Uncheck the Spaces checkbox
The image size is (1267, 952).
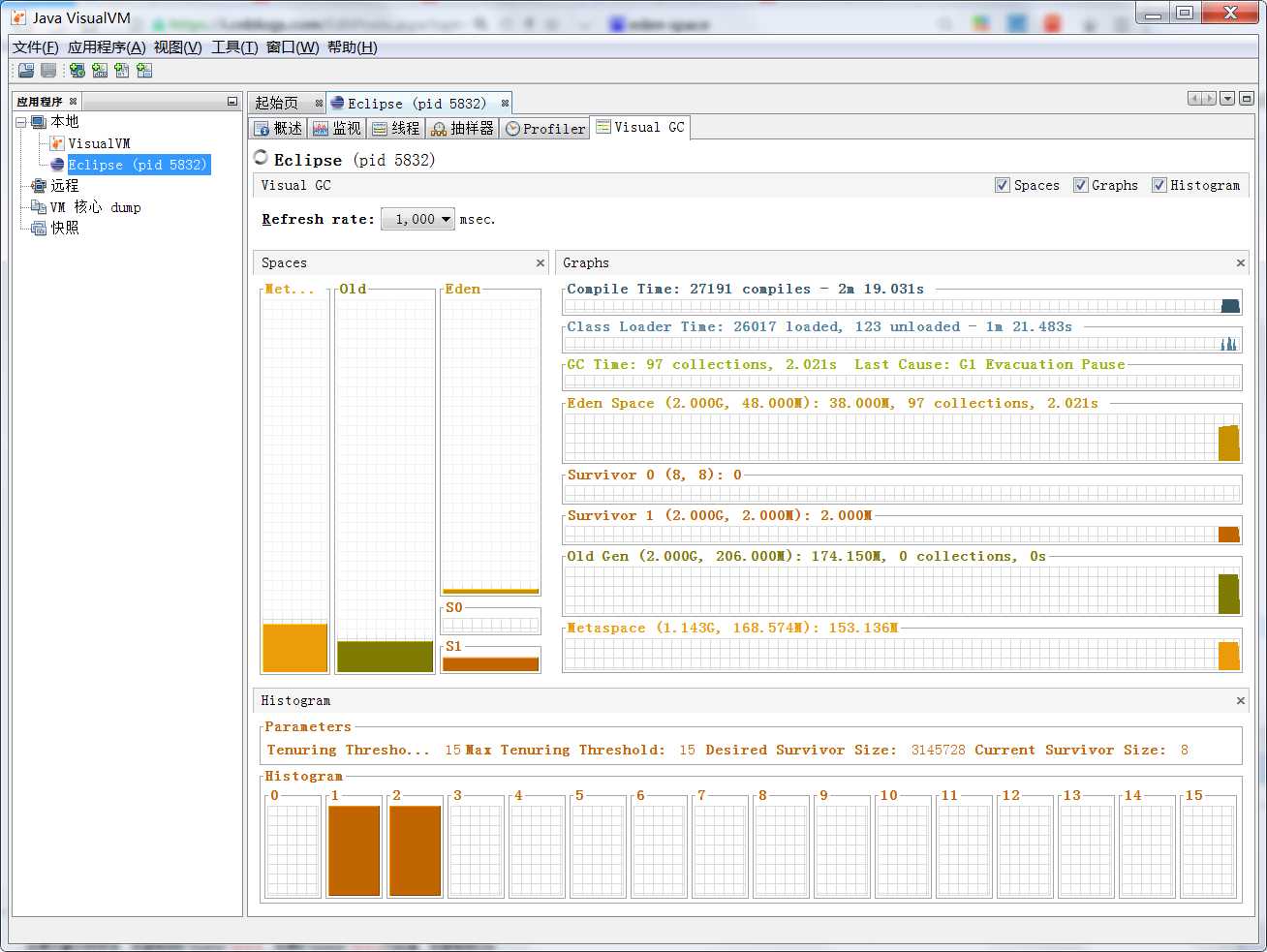point(1003,185)
